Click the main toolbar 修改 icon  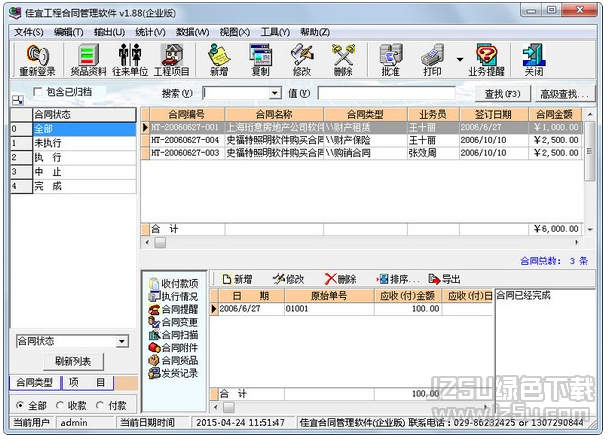[x=302, y=60]
